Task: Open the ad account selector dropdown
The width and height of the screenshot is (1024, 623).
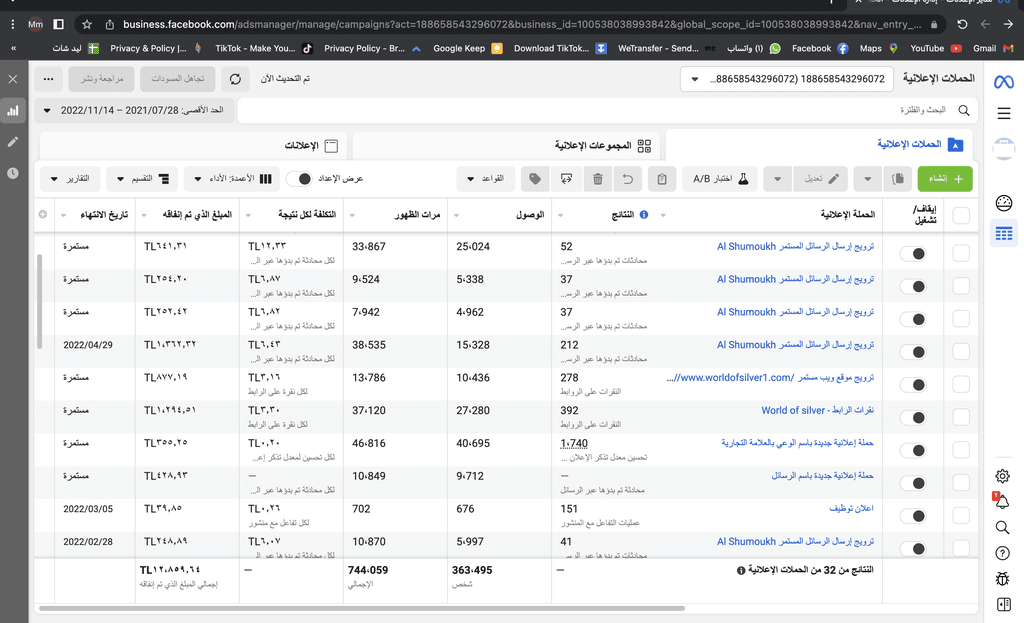Action: click(x=787, y=79)
